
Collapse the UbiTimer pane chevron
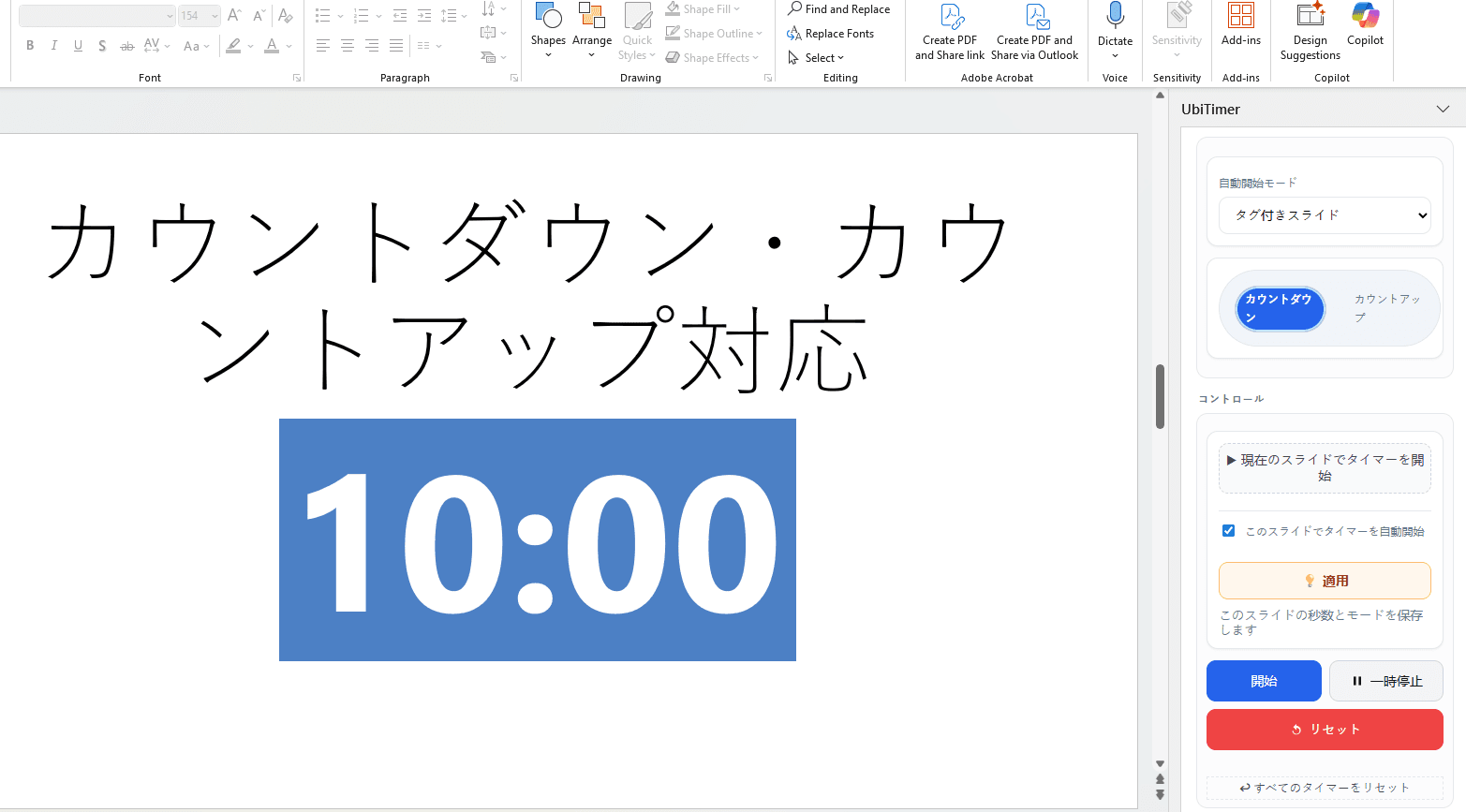click(x=1441, y=109)
